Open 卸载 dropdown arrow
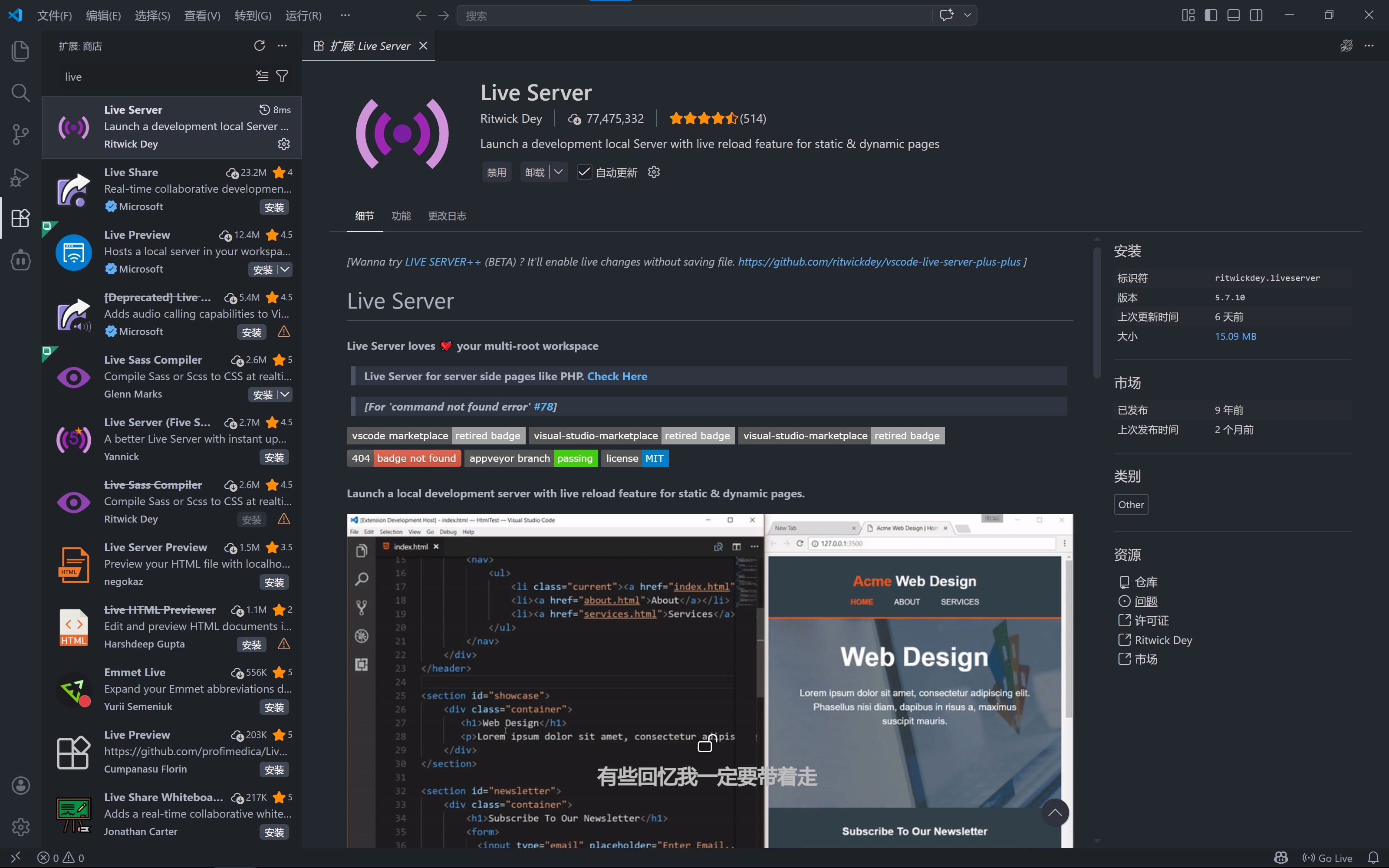1389x868 pixels. (x=559, y=172)
